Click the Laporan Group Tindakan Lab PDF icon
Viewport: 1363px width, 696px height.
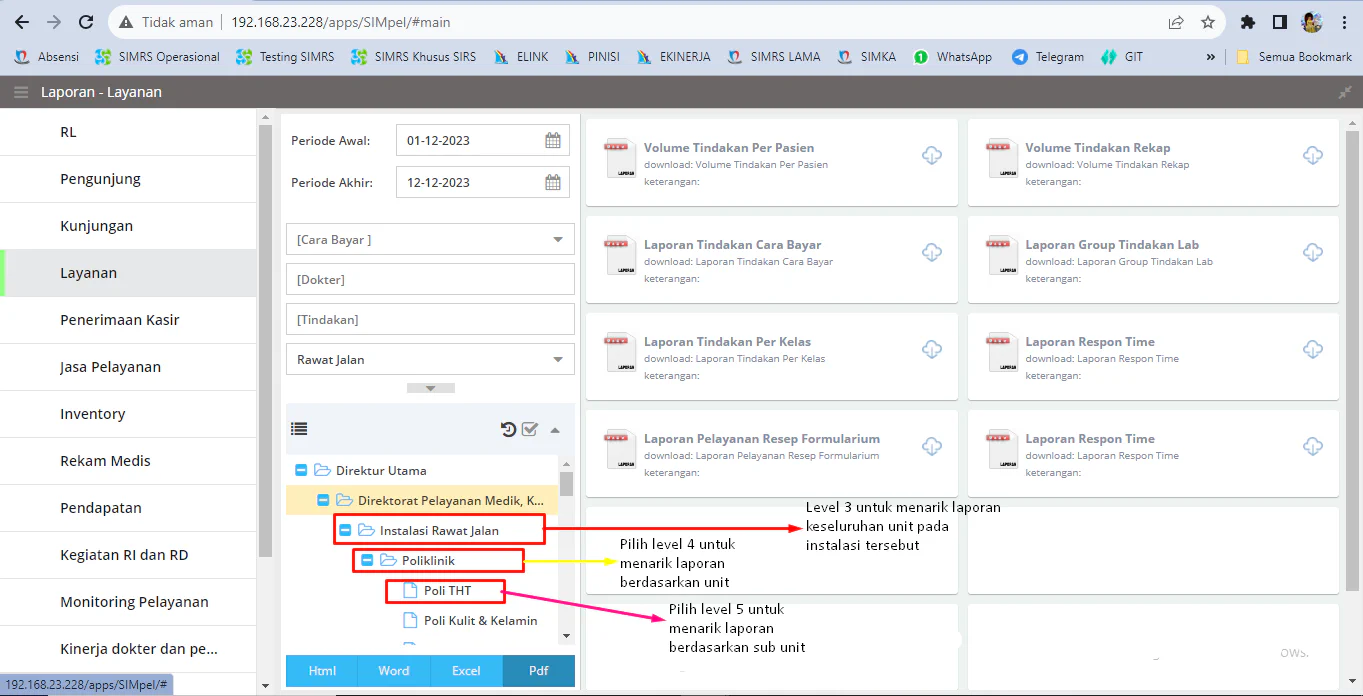pos(1001,256)
